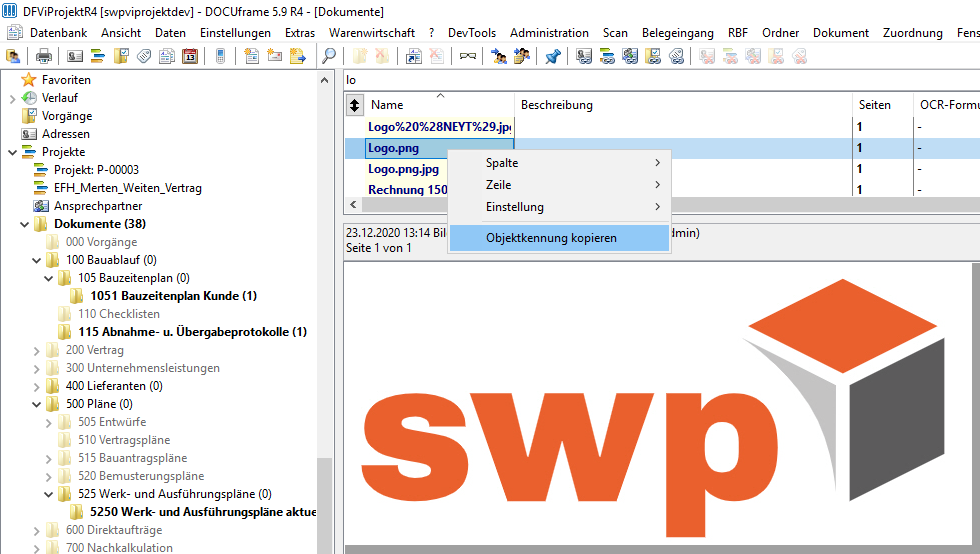
Task: Click the document shortcut icon in the toolbar
Action: point(414,57)
